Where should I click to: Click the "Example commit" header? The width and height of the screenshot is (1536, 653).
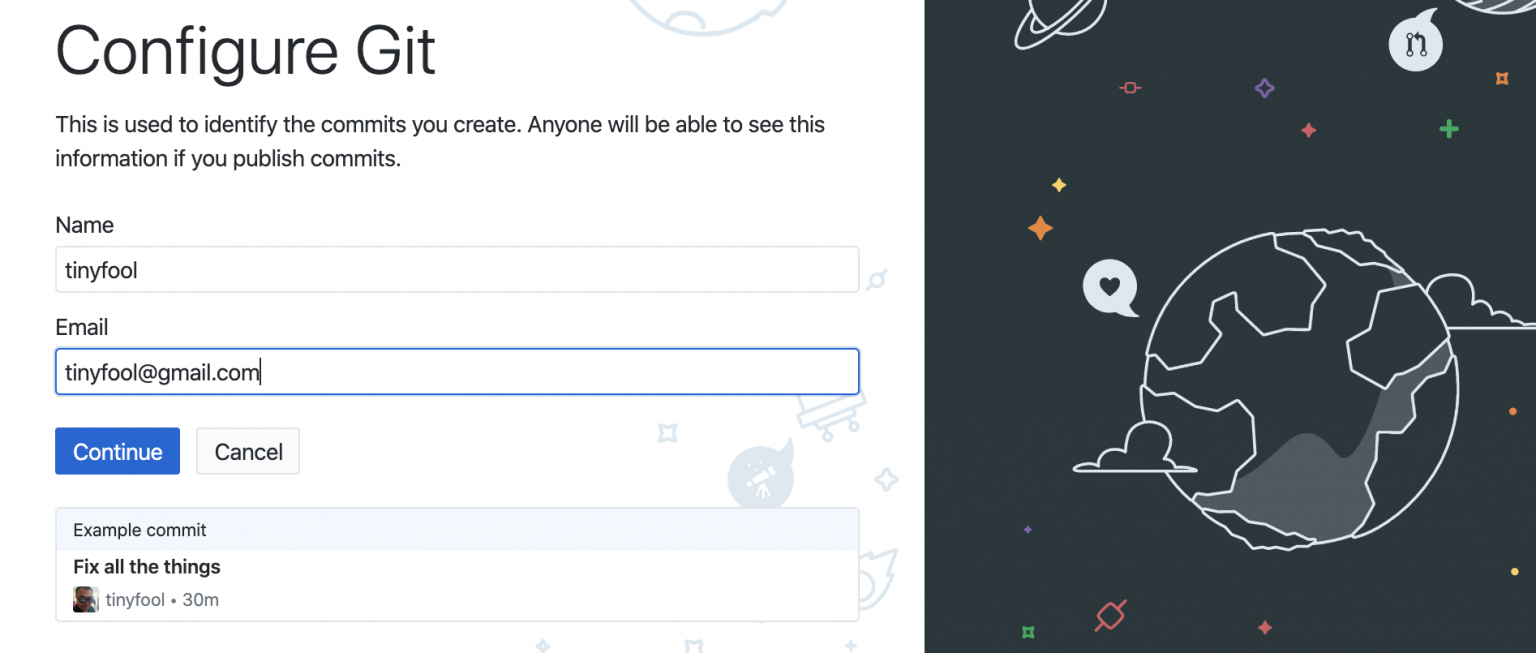pyautogui.click(x=140, y=530)
